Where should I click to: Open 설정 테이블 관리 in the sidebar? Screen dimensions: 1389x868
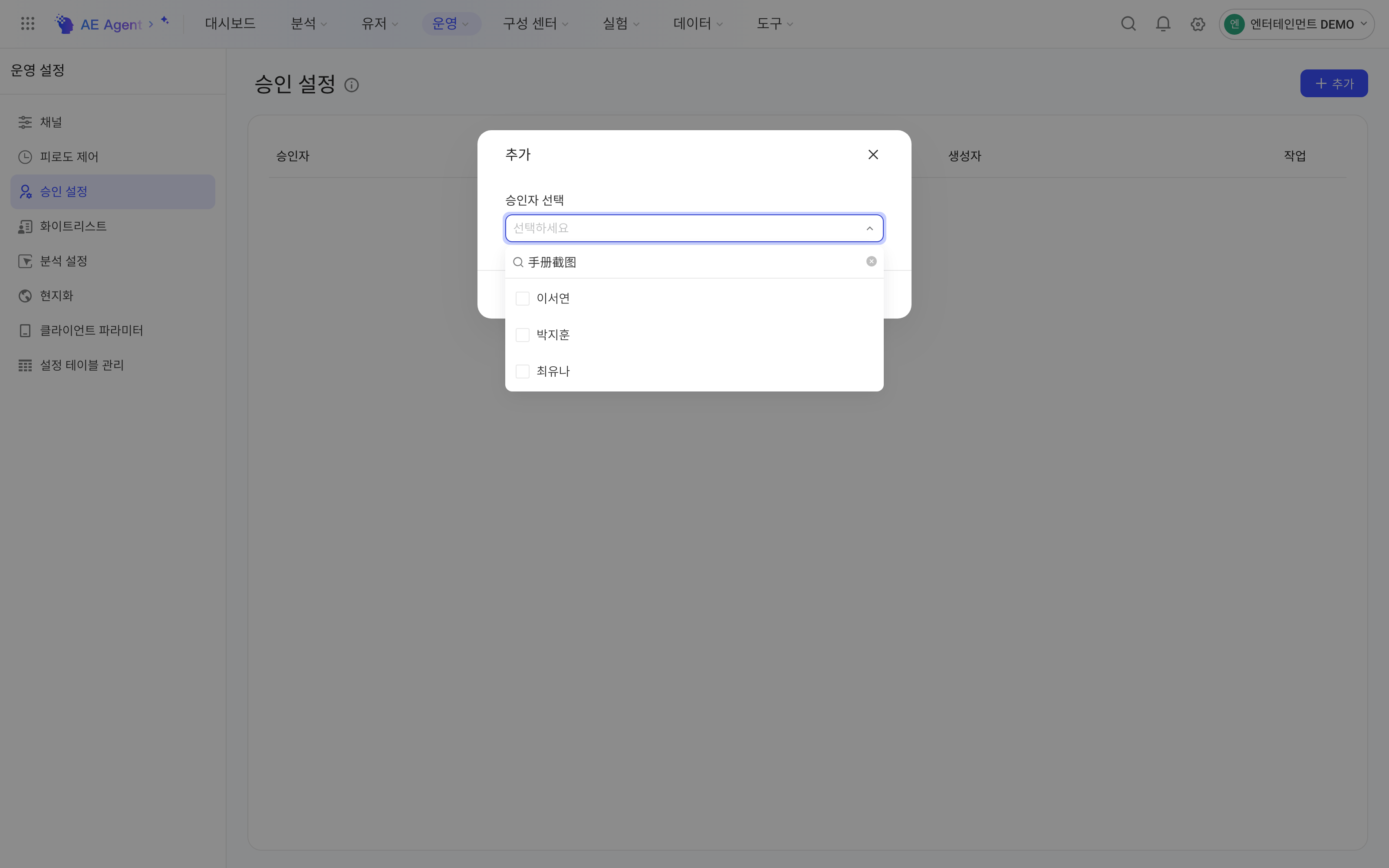(112, 365)
